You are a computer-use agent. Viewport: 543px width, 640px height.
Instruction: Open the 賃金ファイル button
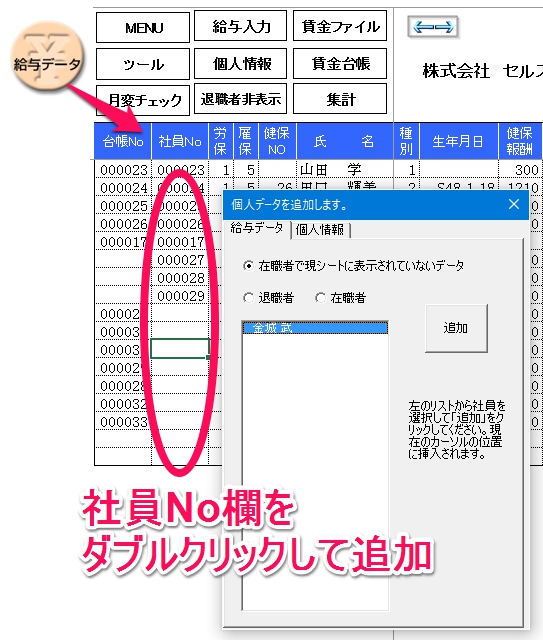point(340,26)
